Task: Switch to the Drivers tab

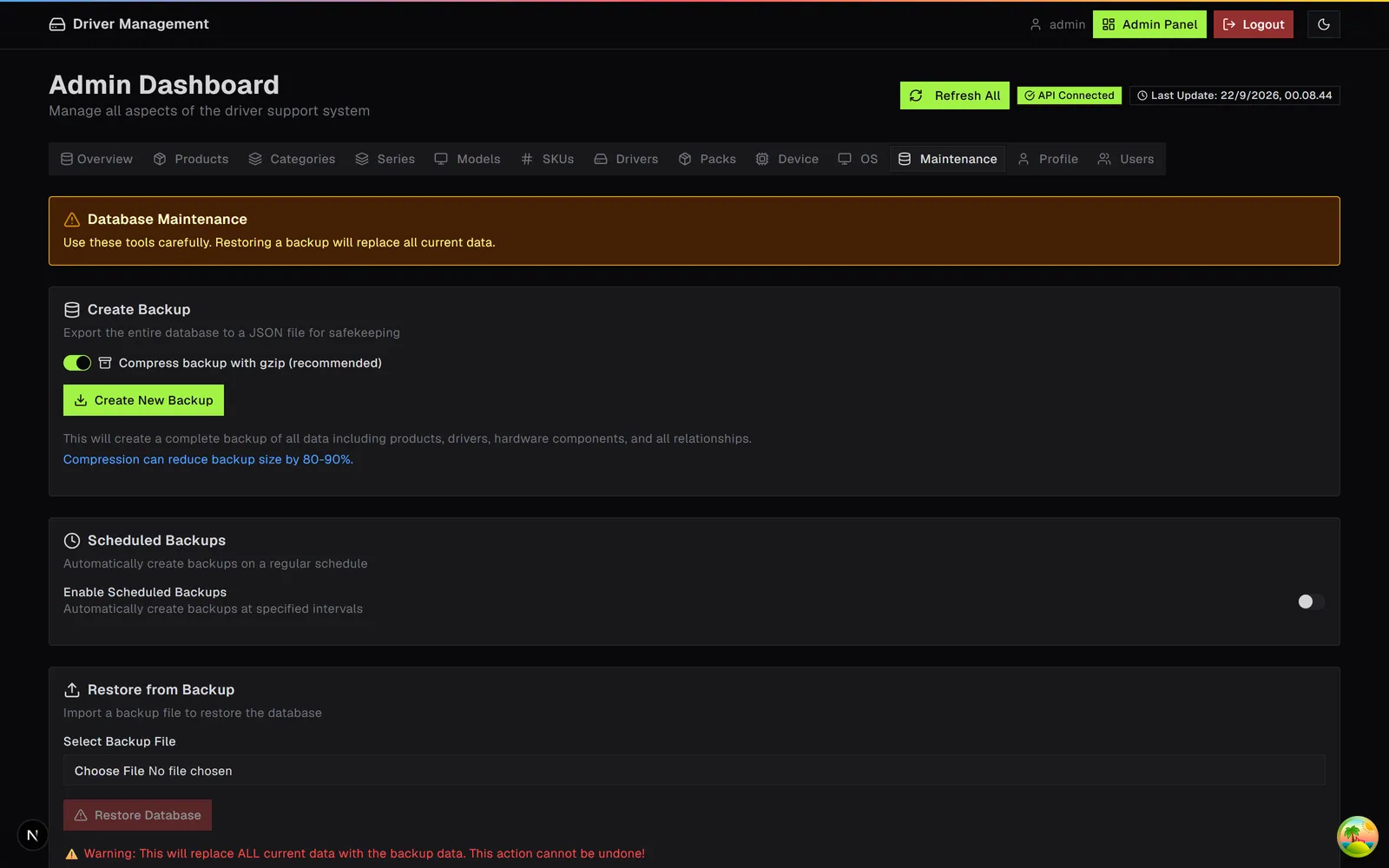Action: (626, 159)
